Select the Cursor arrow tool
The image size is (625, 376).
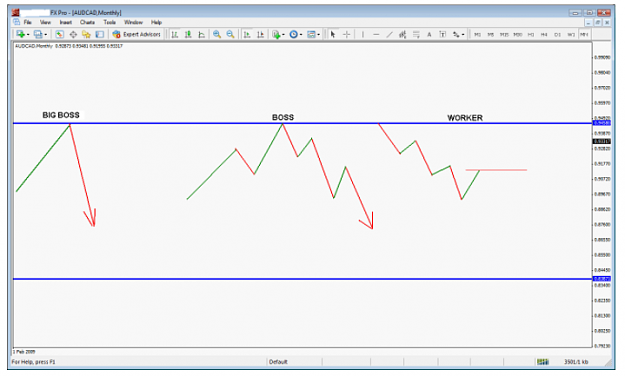[x=333, y=34]
